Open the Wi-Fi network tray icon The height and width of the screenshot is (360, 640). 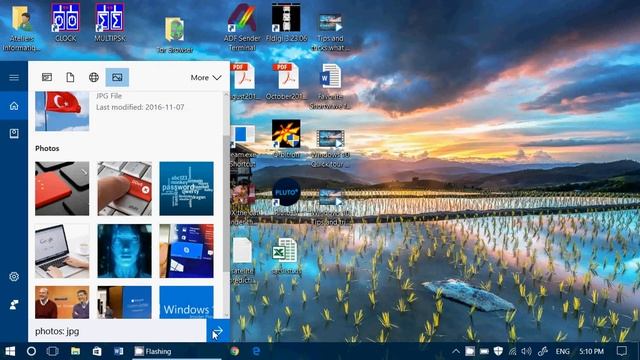click(512, 351)
